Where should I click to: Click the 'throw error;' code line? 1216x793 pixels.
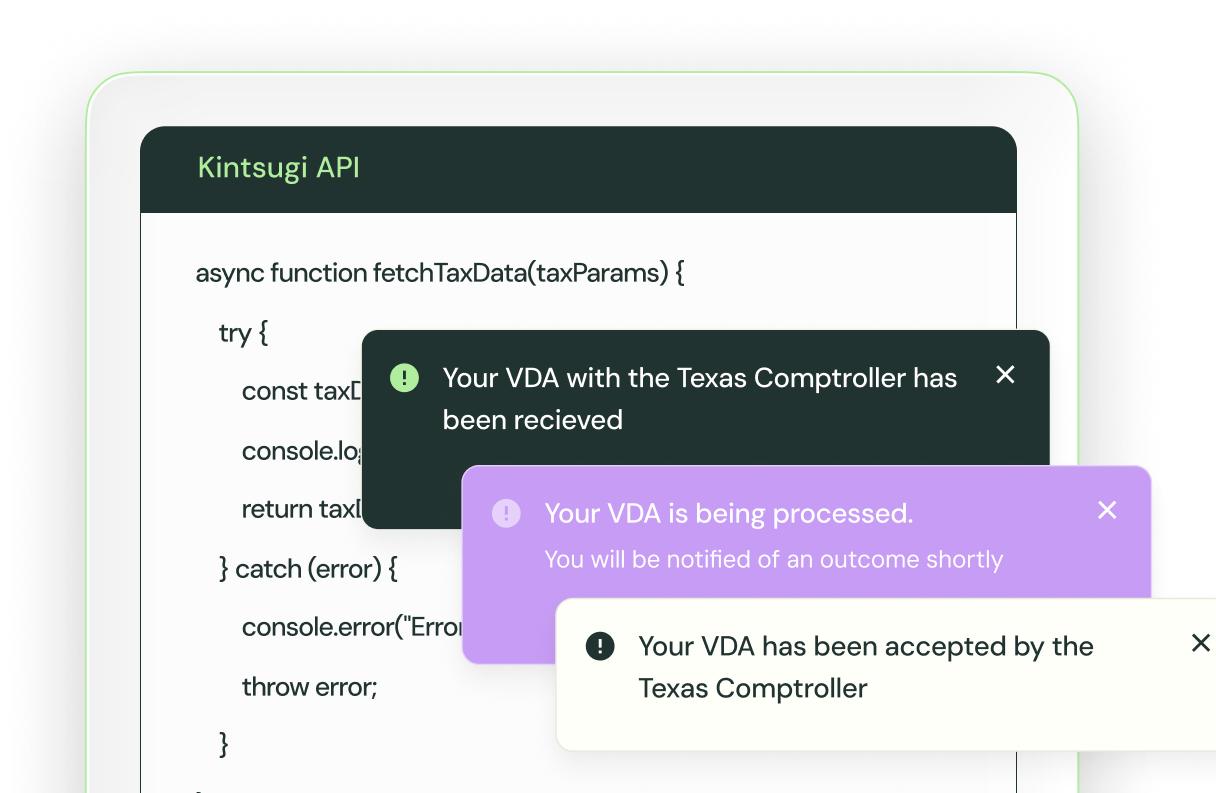coord(309,687)
